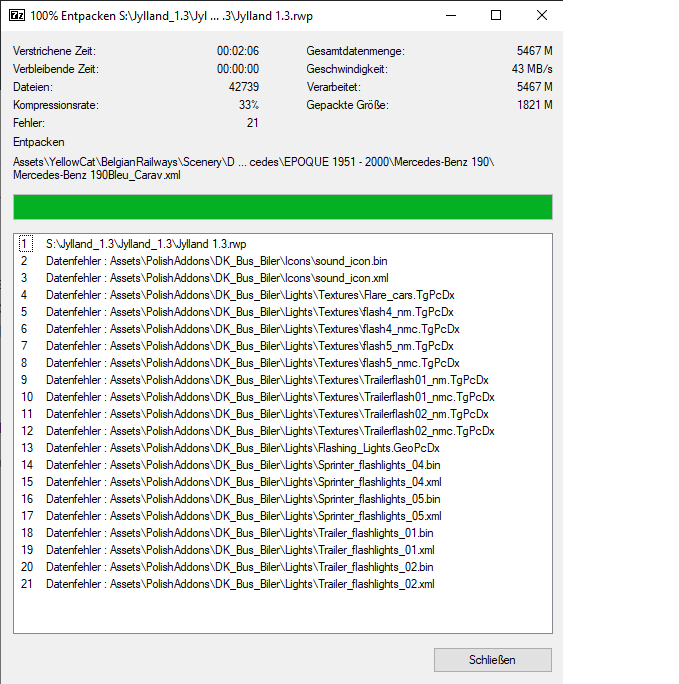
Task: Select the error entry for sound_icon.bin
Action: 217,261
